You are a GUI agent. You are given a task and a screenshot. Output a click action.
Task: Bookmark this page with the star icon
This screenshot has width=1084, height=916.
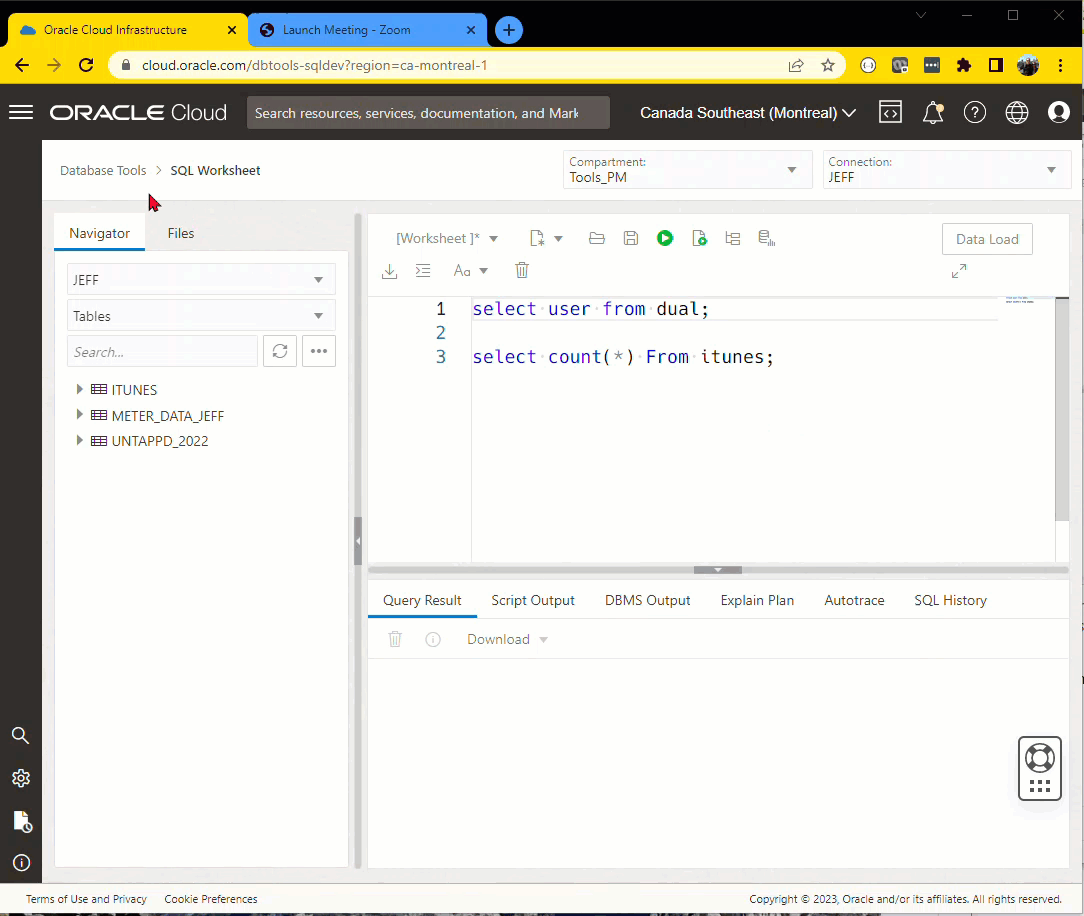[x=828, y=66]
